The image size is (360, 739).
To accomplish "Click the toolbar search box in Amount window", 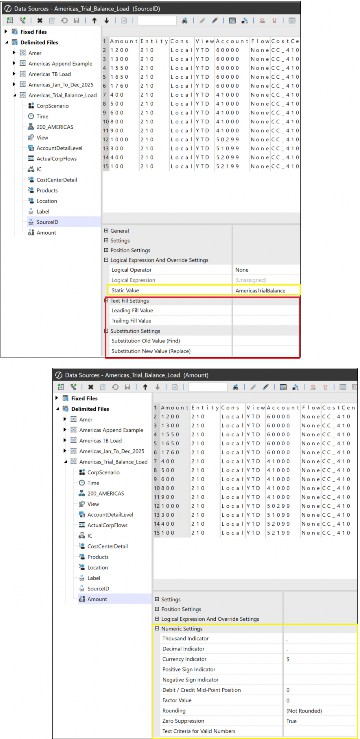I will [x=208, y=387].
